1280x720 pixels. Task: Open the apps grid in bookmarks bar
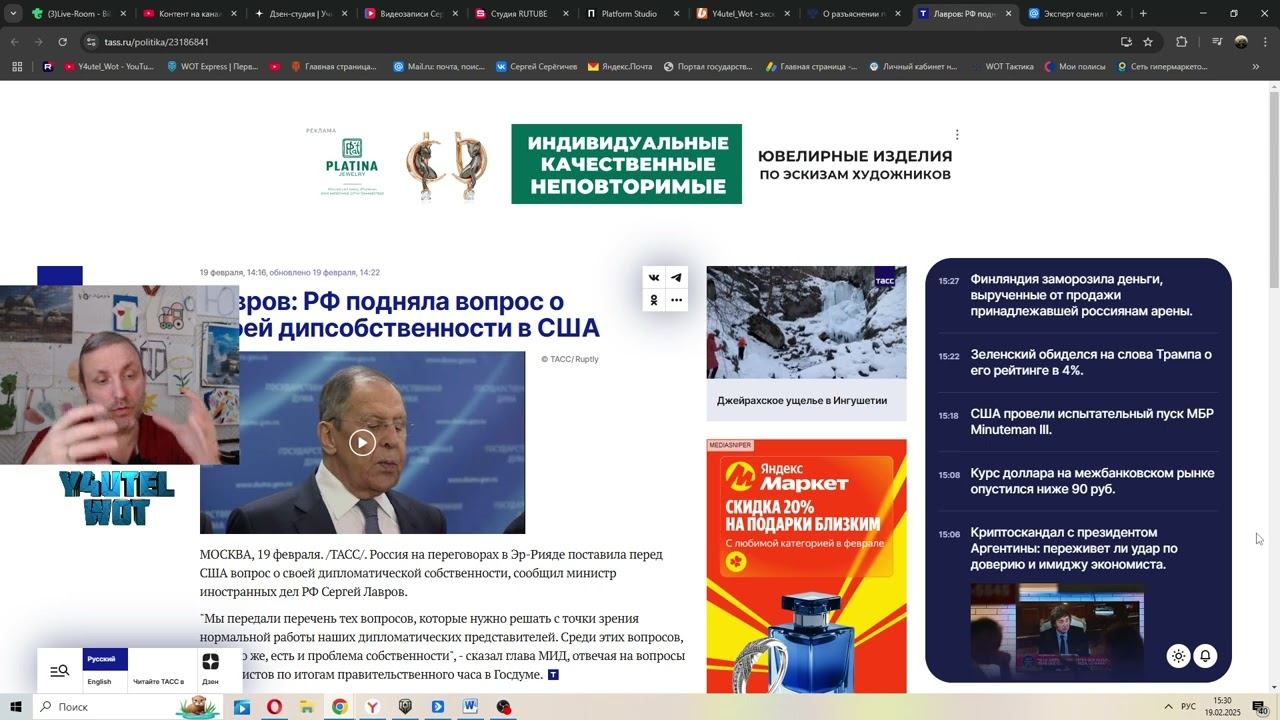tap(17, 67)
